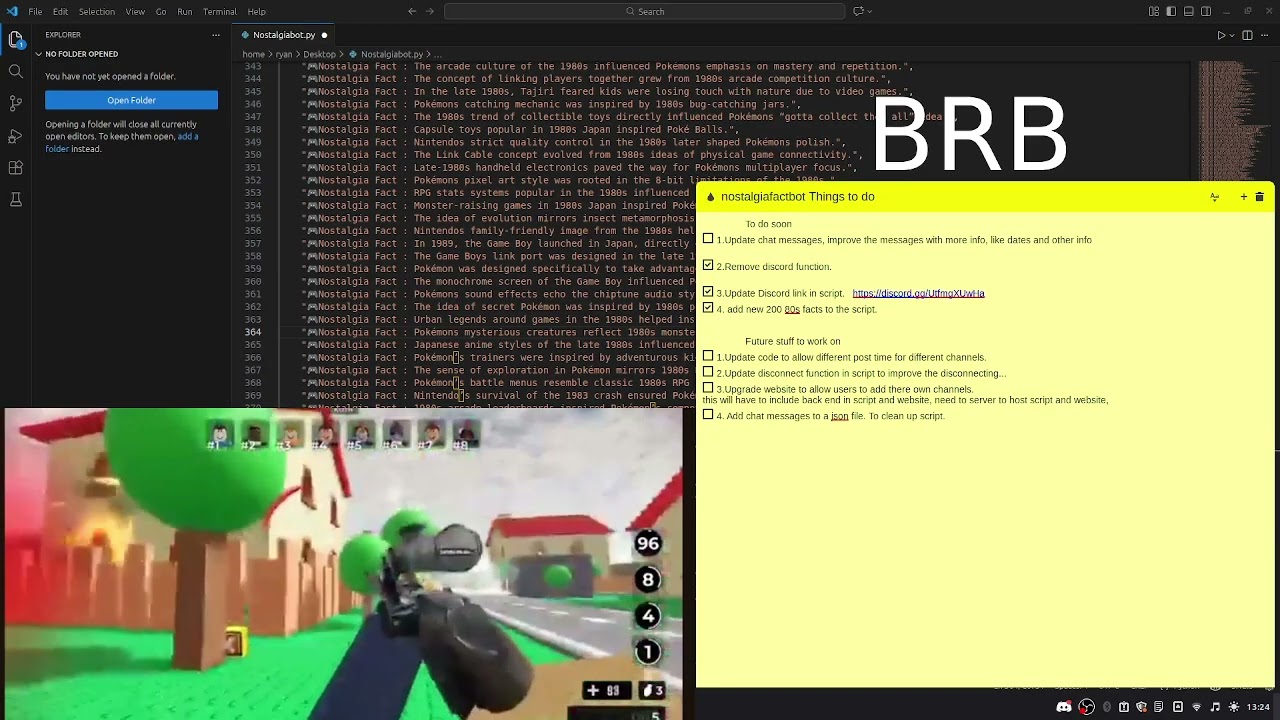Delete the sticky note with trash icon

coord(1259,197)
